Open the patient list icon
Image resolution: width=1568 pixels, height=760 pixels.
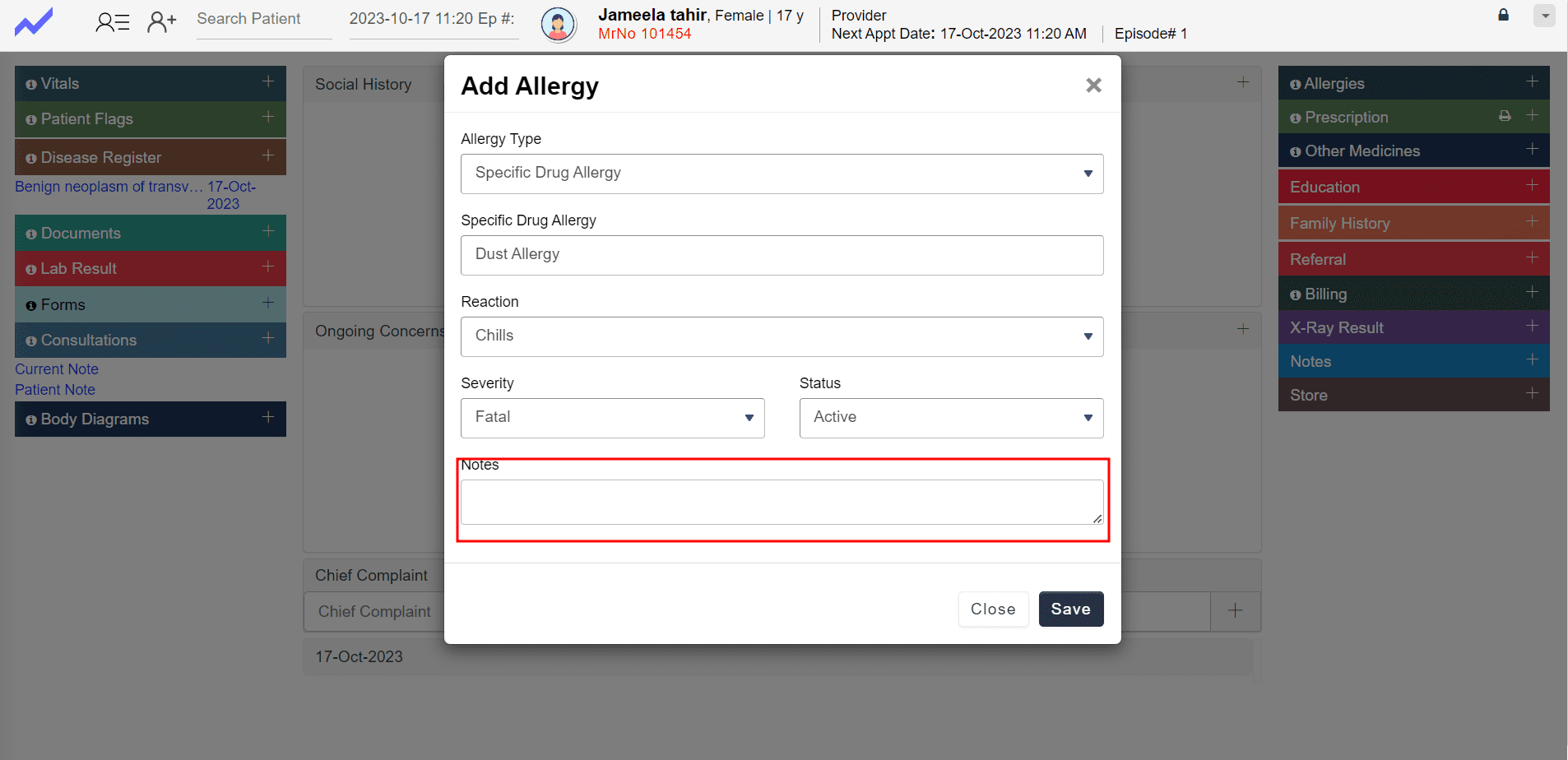[112, 22]
